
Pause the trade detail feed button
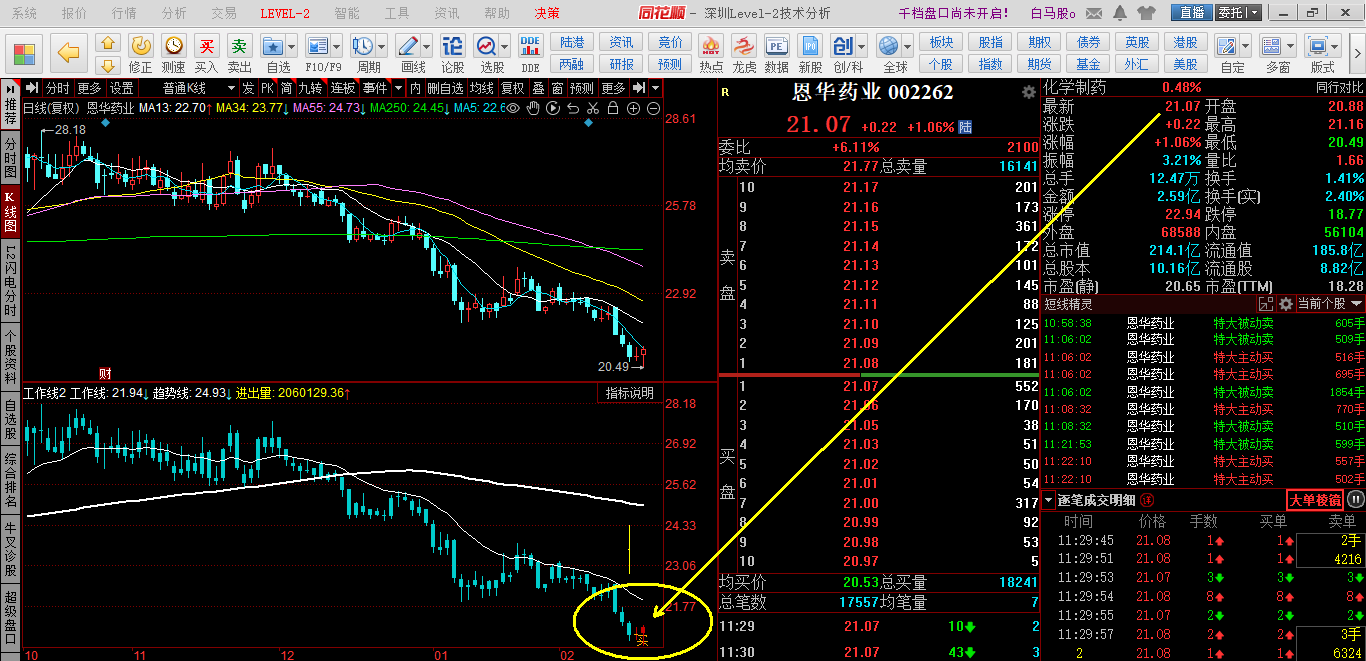tap(1355, 499)
